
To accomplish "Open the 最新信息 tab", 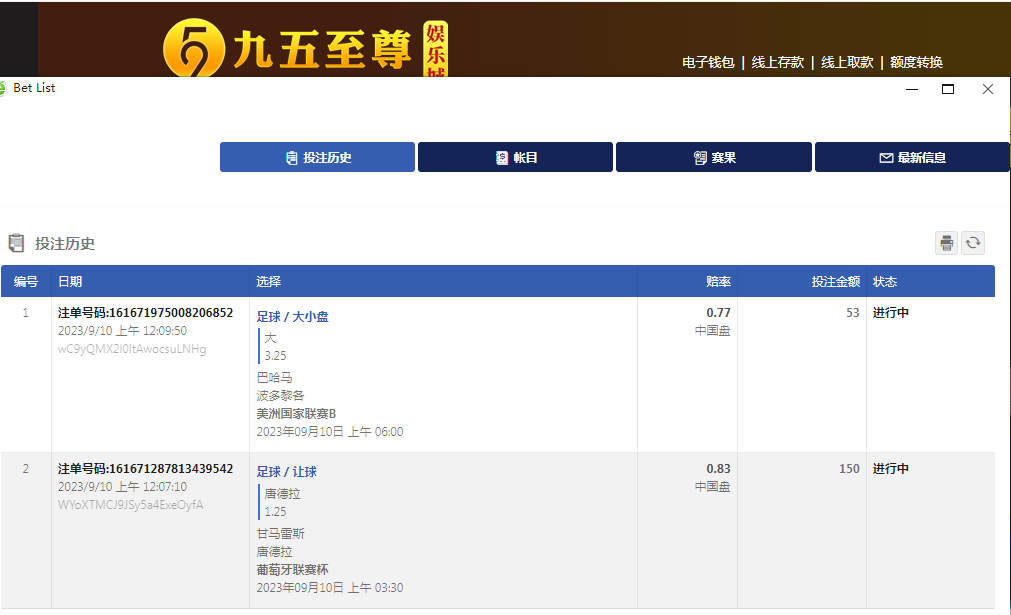I will tap(912, 157).
